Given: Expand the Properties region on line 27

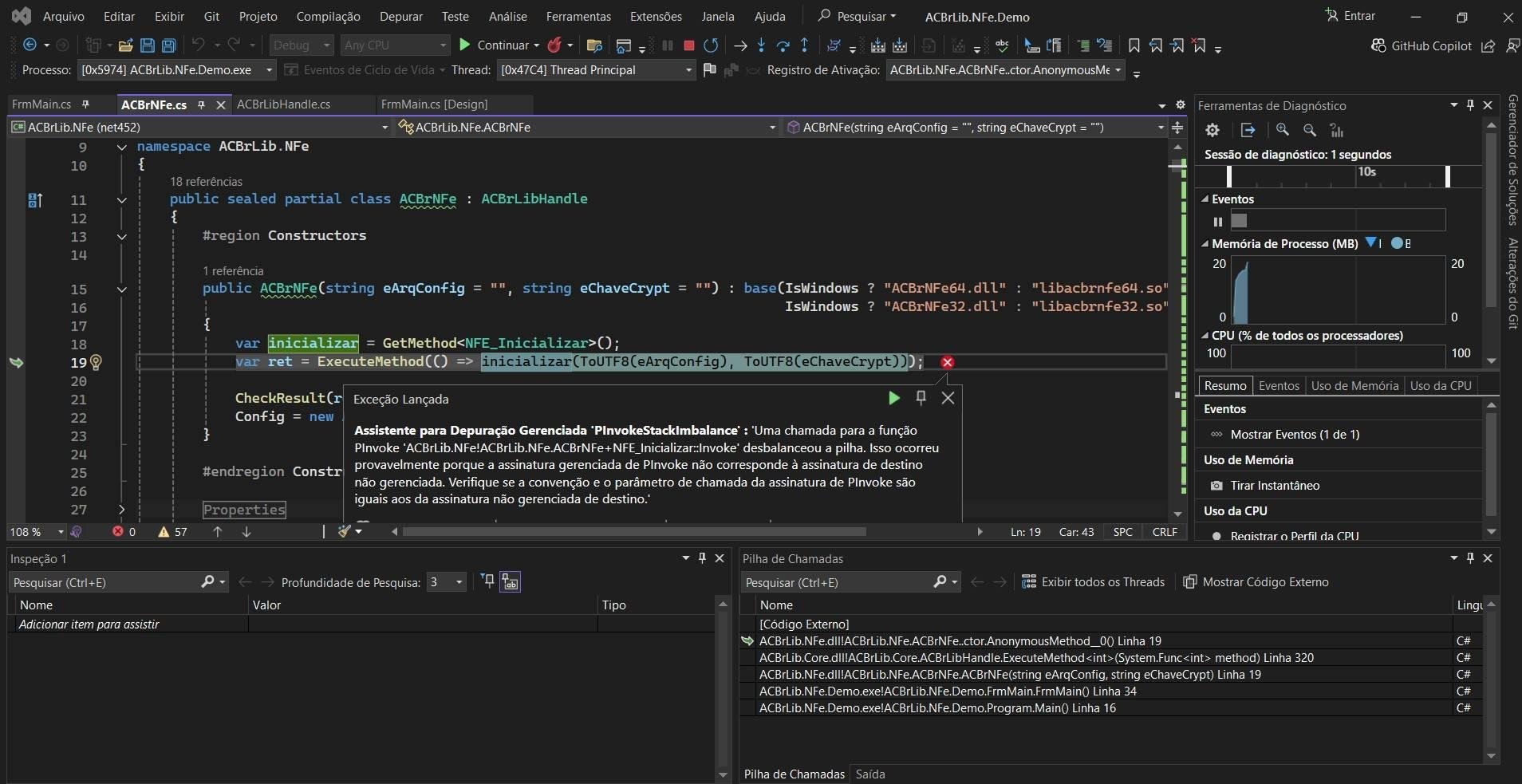Looking at the screenshot, I should (121, 510).
